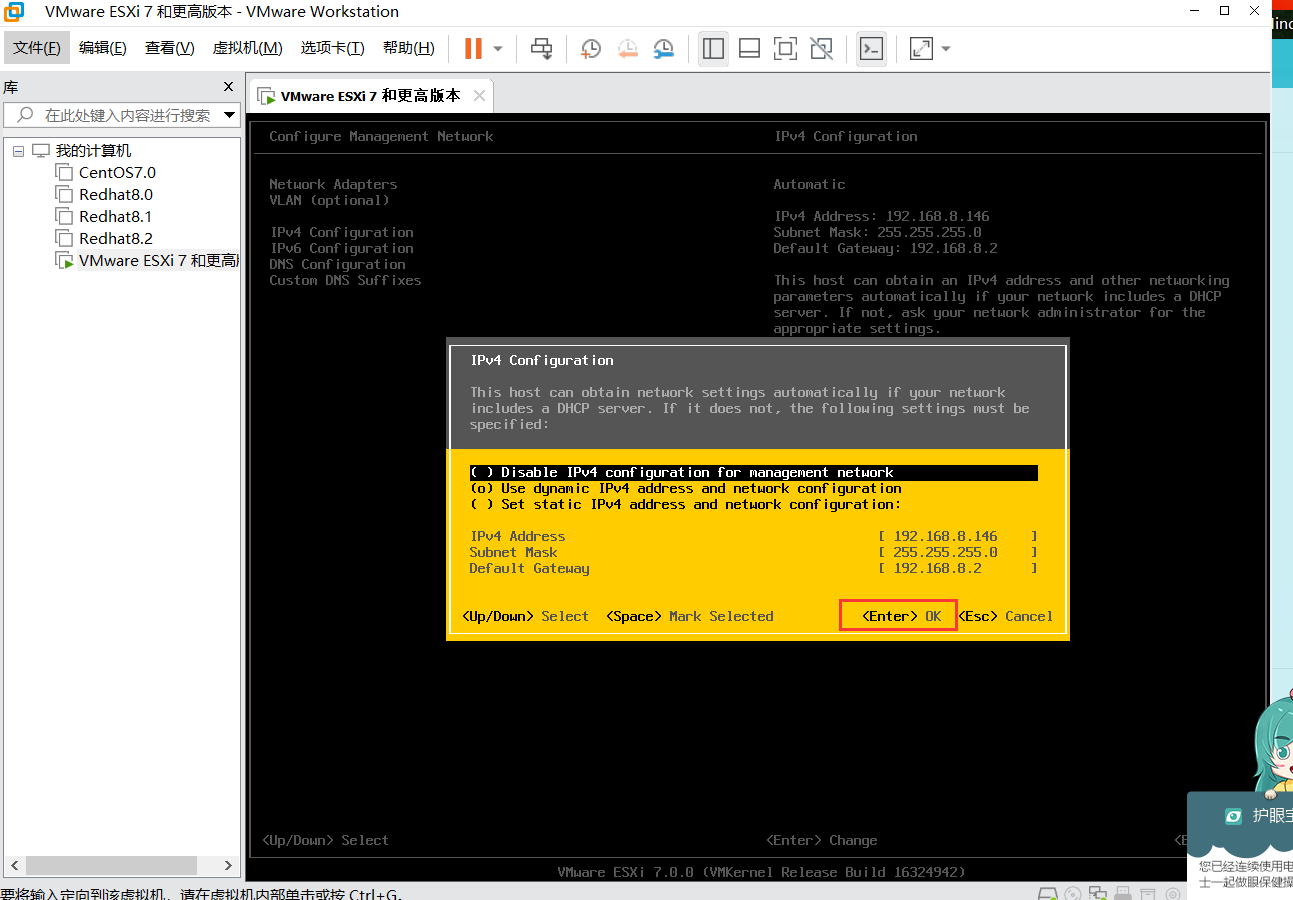Click the Redhat8.1 VM icon
The height and width of the screenshot is (900, 1293).
coord(64,217)
